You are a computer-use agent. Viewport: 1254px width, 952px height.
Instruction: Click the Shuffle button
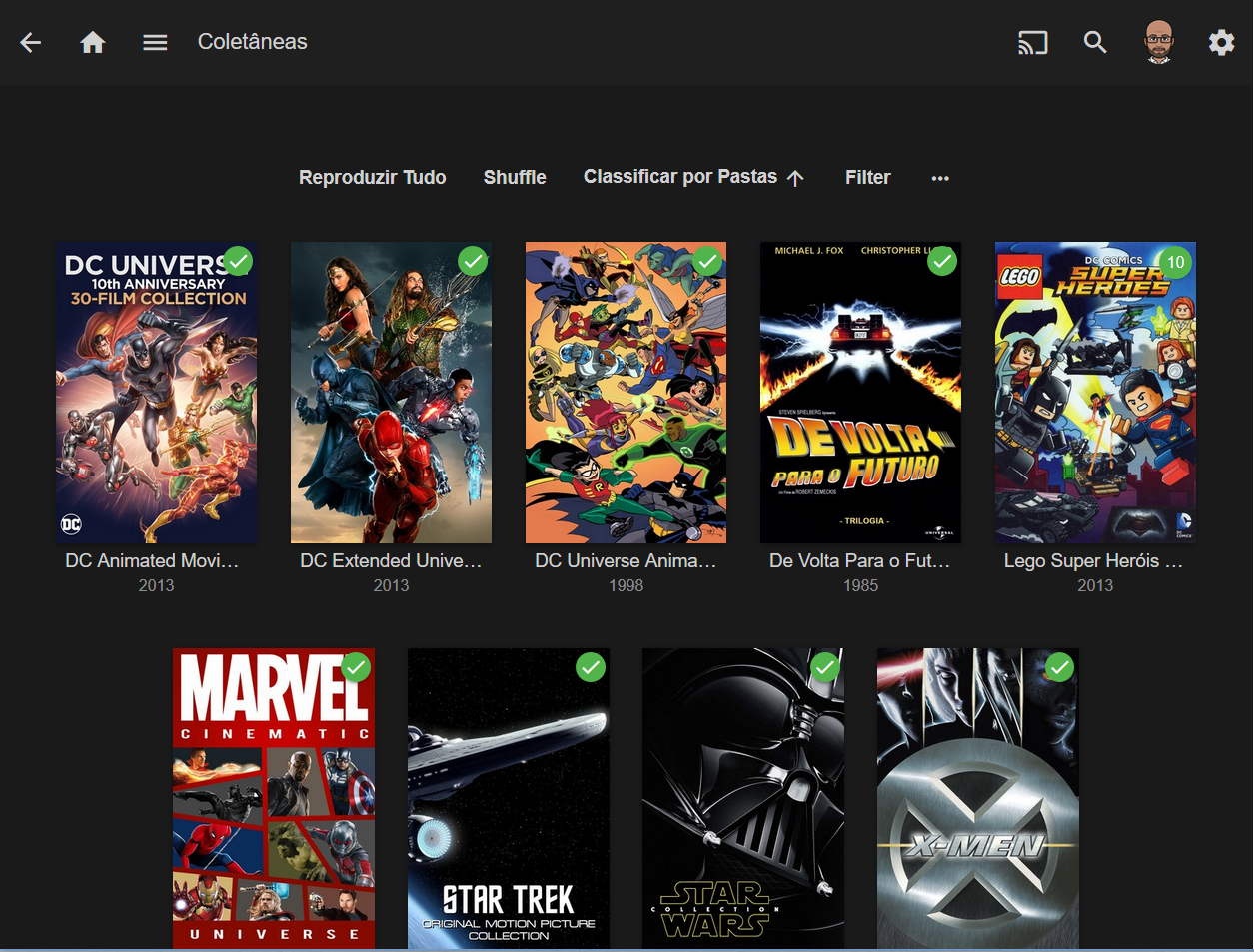(x=515, y=177)
